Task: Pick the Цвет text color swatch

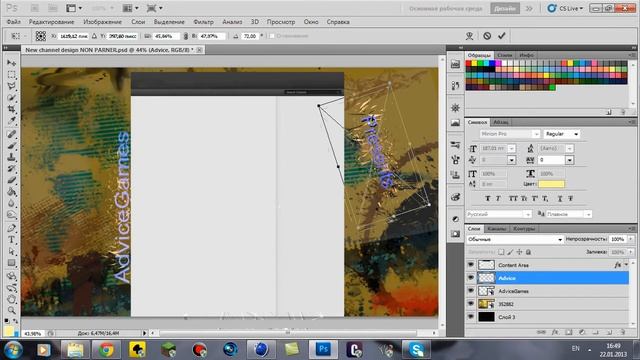Action: (x=551, y=184)
